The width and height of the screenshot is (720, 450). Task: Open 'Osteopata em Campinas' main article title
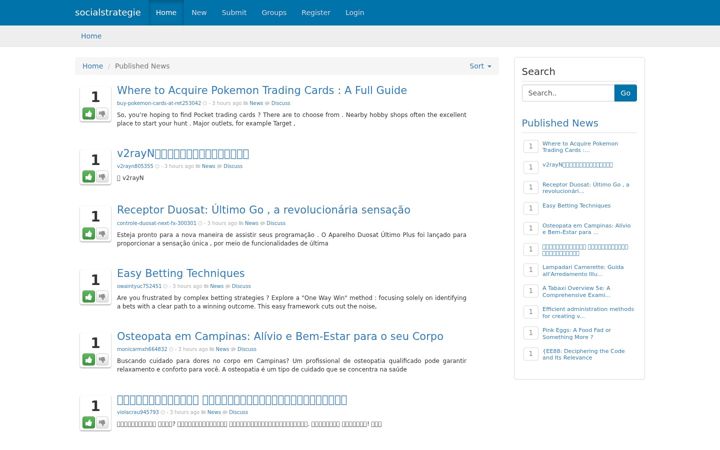280,336
